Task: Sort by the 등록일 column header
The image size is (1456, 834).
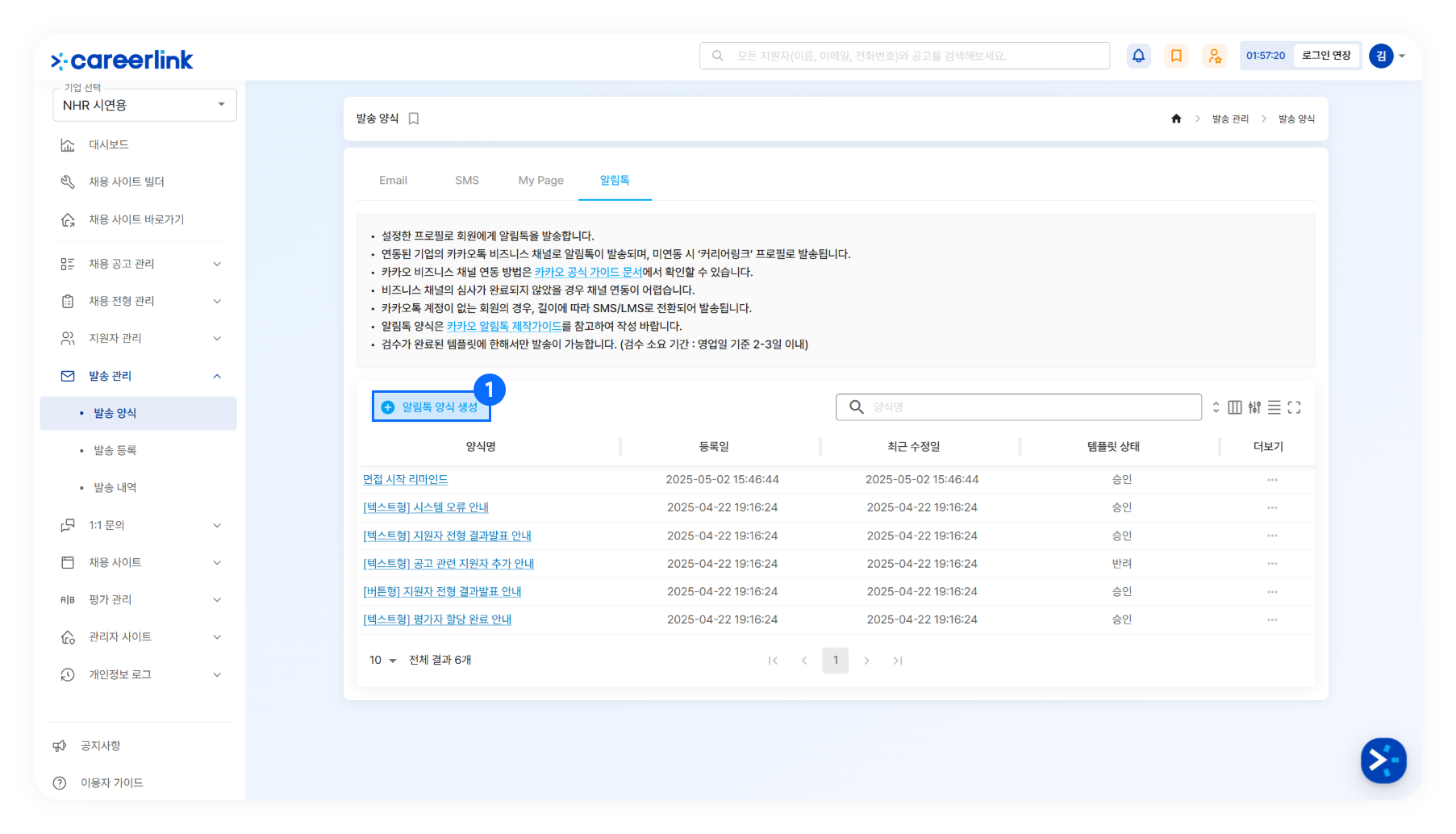Action: 714,447
